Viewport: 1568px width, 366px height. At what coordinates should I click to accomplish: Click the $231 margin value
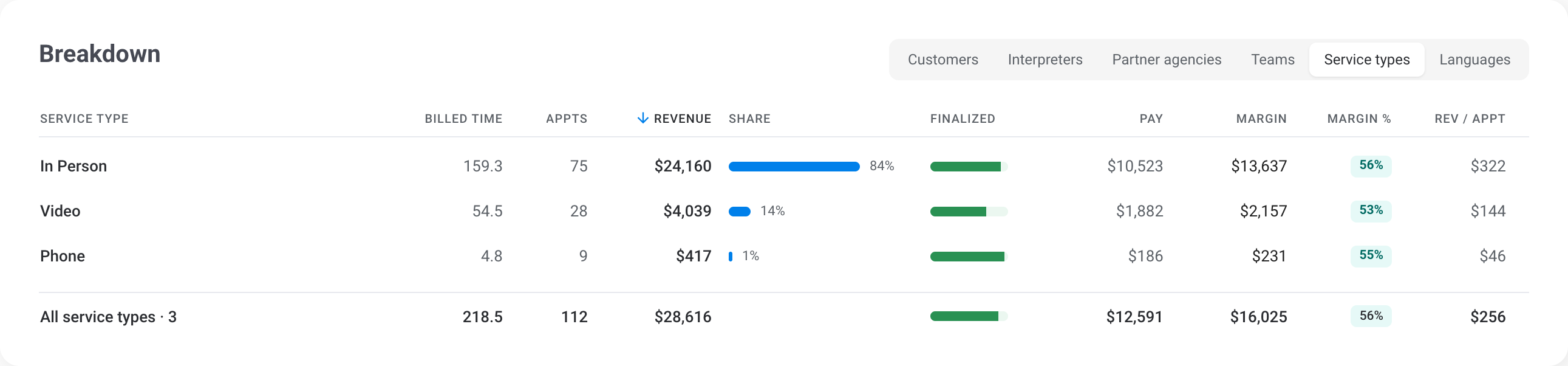pos(1269,257)
